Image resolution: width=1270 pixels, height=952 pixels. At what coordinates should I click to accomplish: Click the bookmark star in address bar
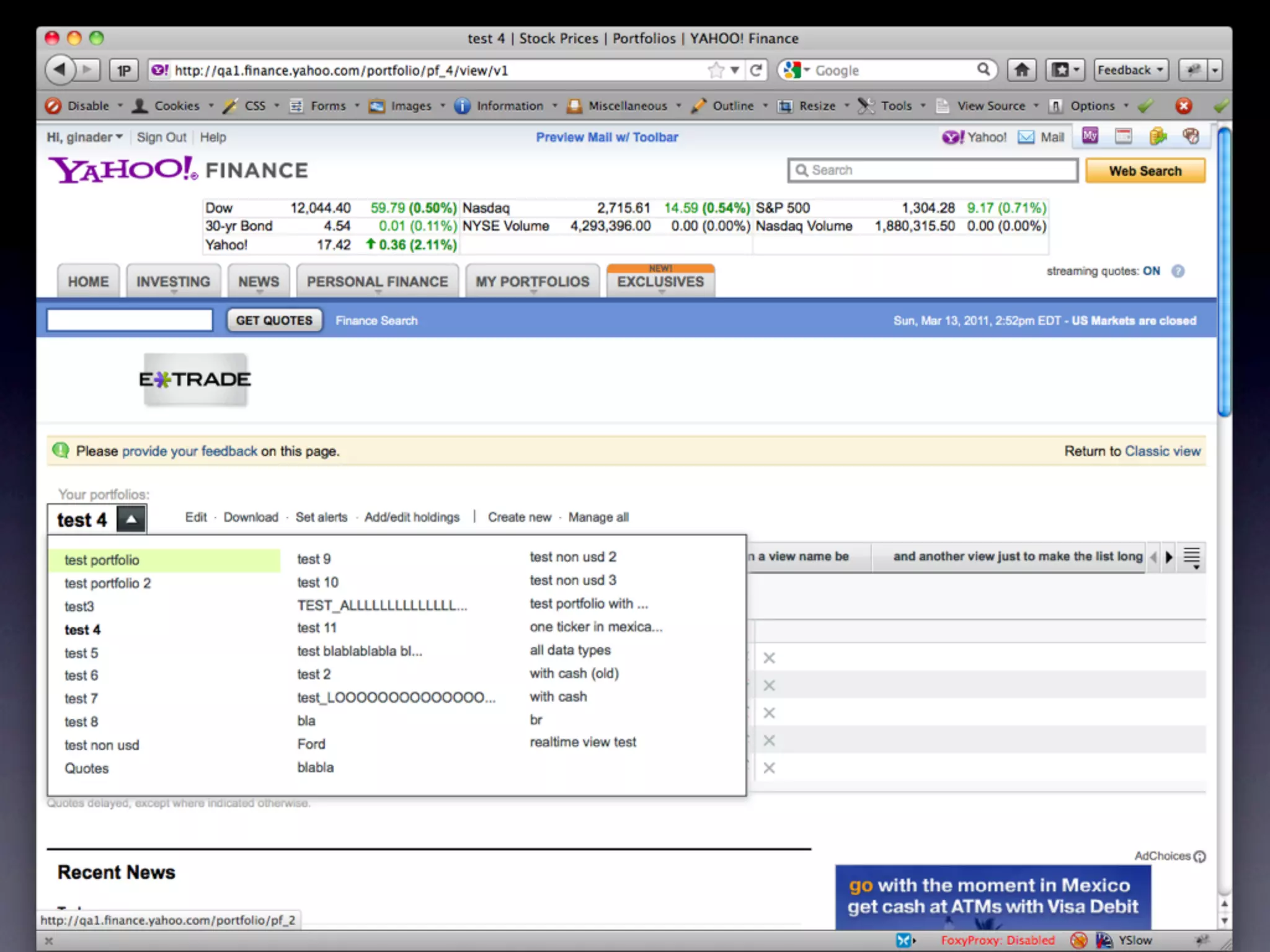coord(716,70)
